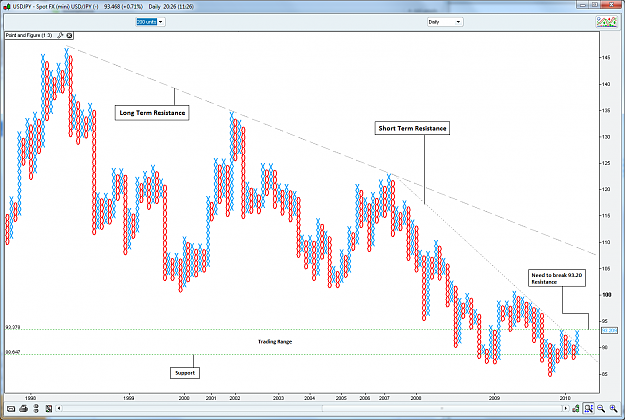Image resolution: width=625 pixels, height=420 pixels.
Task: Toggle the auto-fit zoom magnifier with blue arrows
Action: (588, 408)
